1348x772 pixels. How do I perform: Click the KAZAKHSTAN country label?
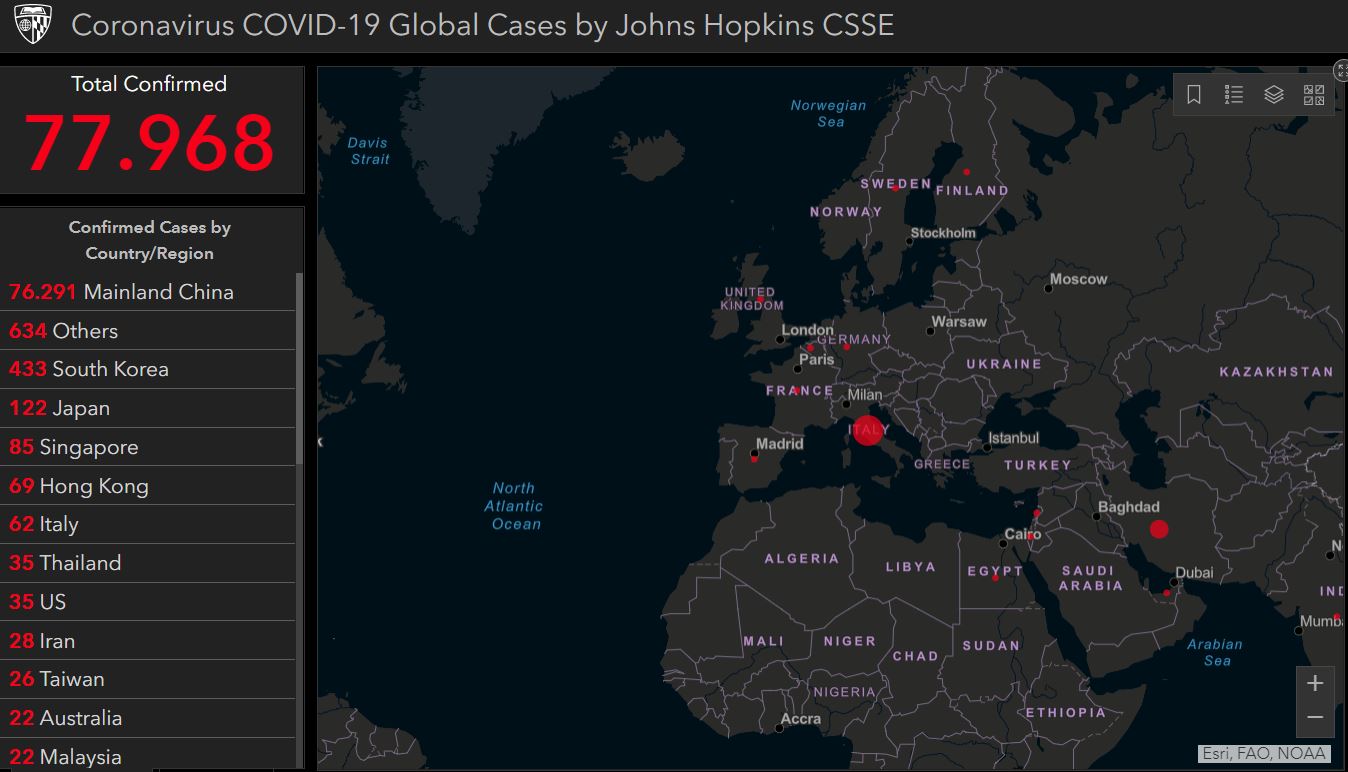pos(1276,371)
